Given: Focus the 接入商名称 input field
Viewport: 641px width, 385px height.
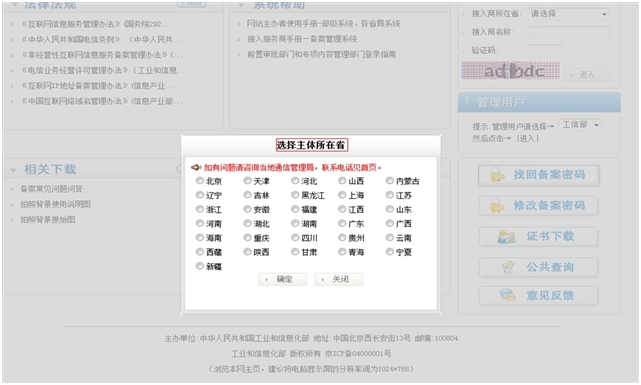Looking at the screenshot, I should point(569,32).
